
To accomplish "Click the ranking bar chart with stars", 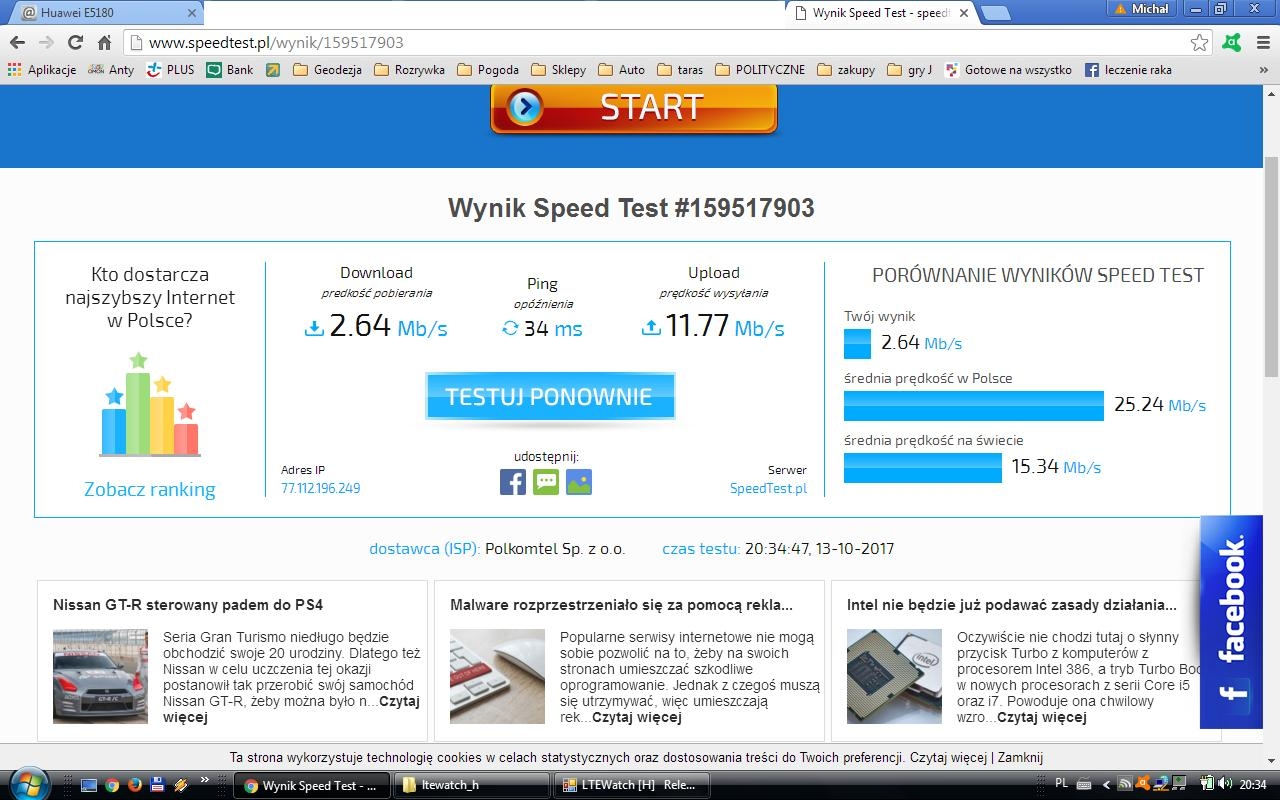I will (x=150, y=404).
